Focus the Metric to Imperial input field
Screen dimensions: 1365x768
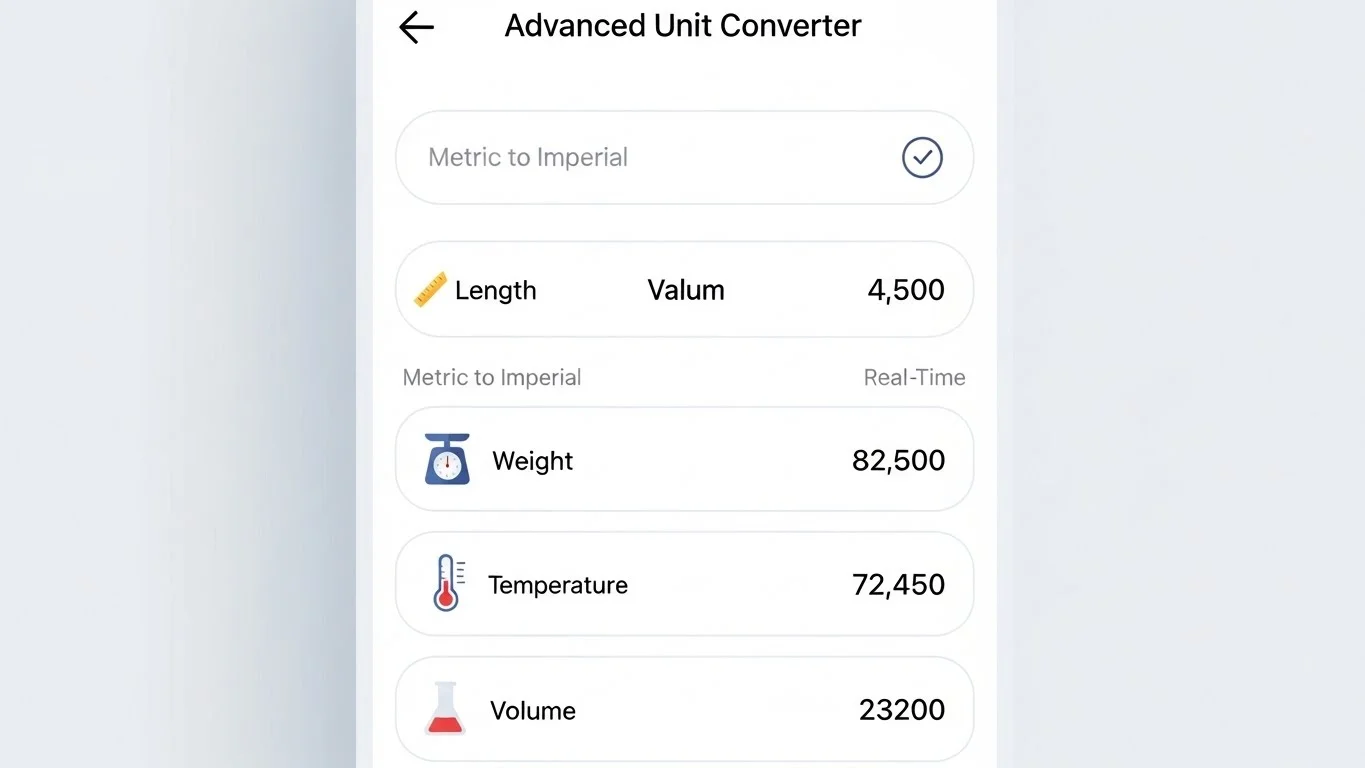[x=640, y=158]
